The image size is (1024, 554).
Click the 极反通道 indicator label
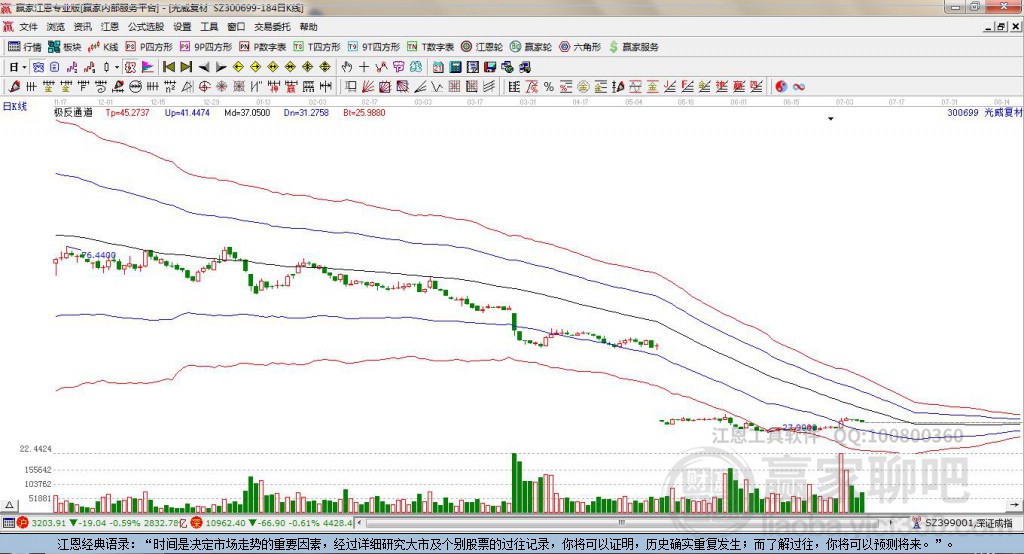click(x=73, y=112)
